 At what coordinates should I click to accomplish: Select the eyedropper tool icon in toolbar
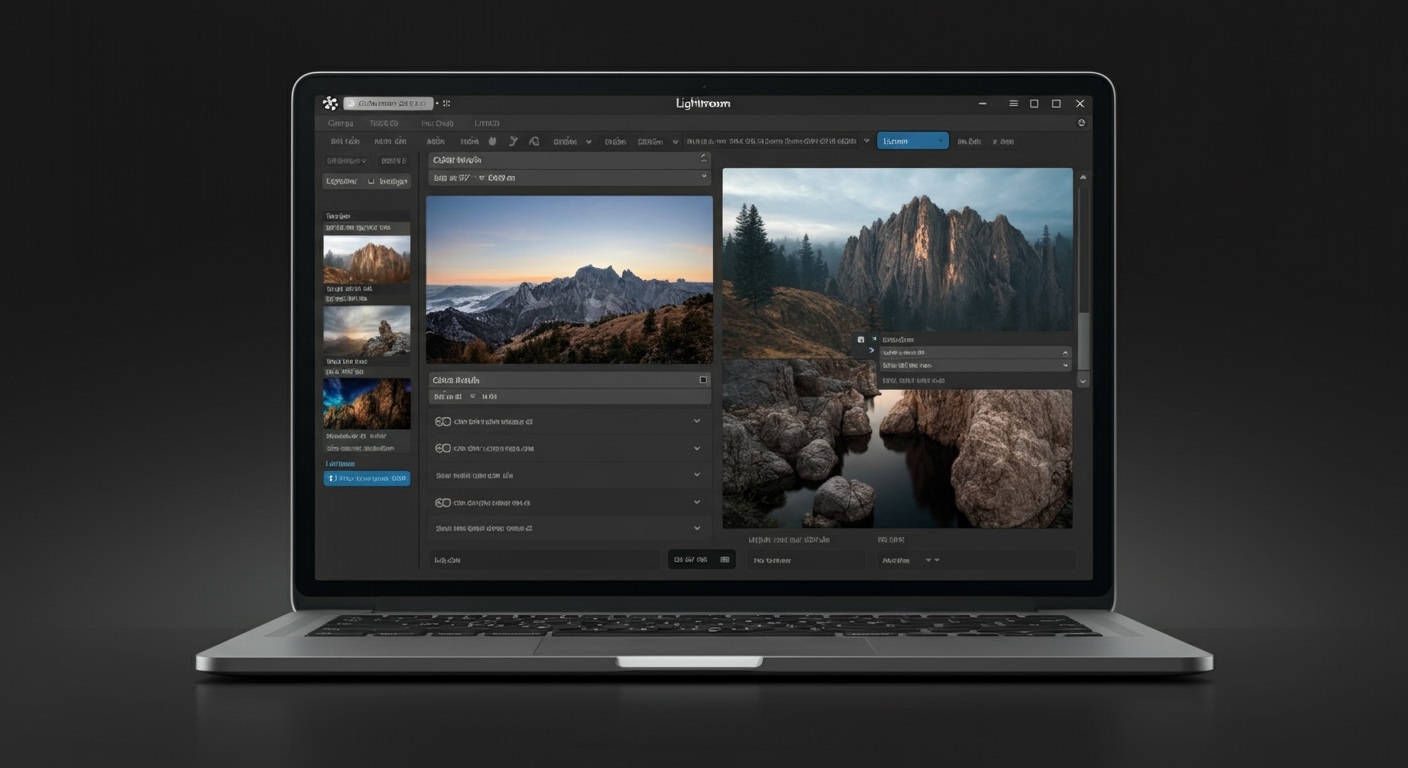513,142
